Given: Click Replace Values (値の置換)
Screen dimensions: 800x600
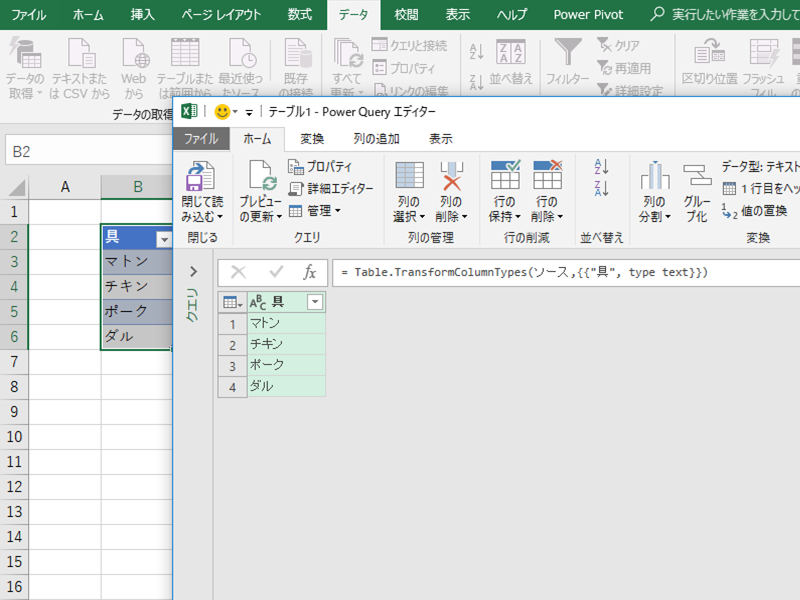Looking at the screenshot, I should coord(754,211).
